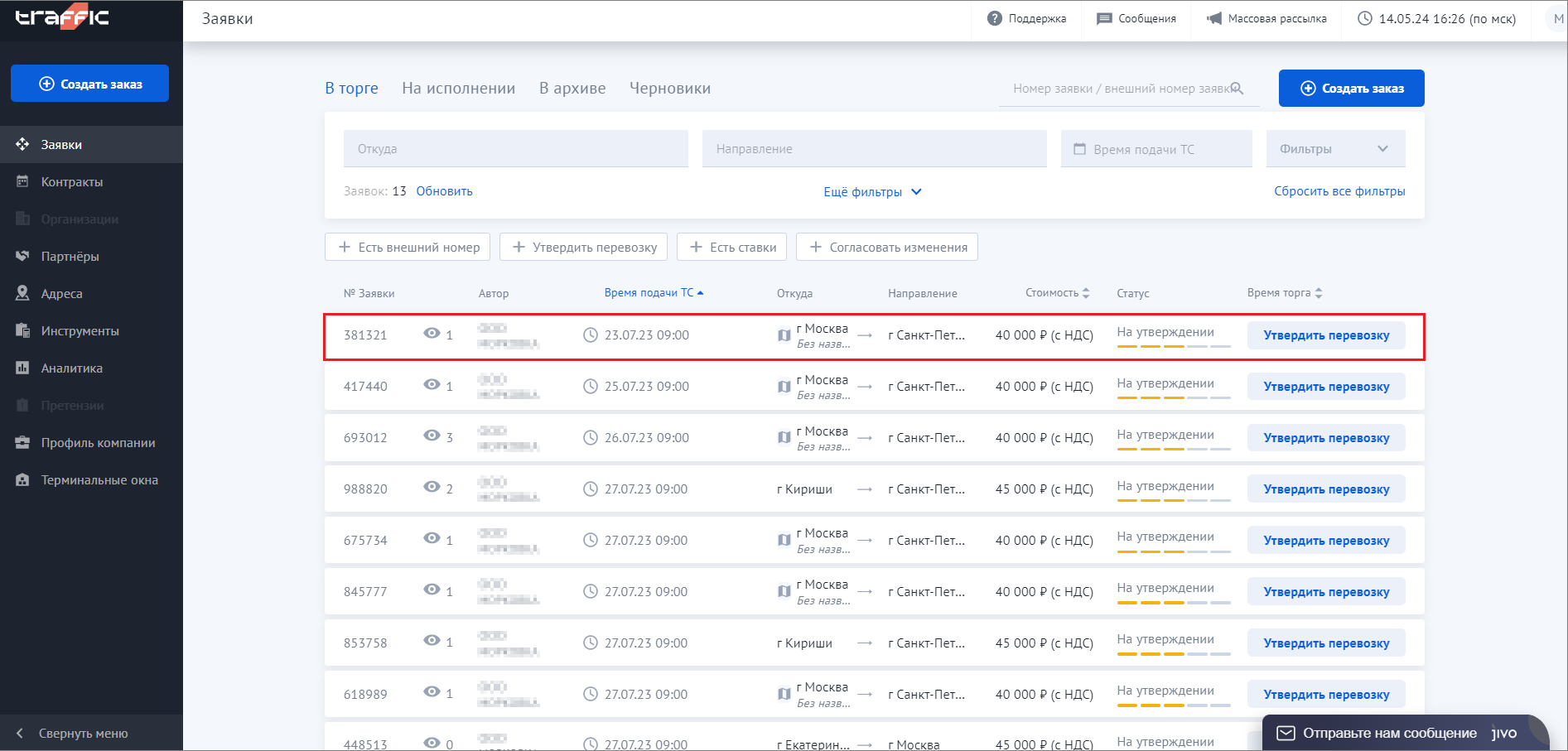
Task: Open Партнёры section
Action: [91, 256]
